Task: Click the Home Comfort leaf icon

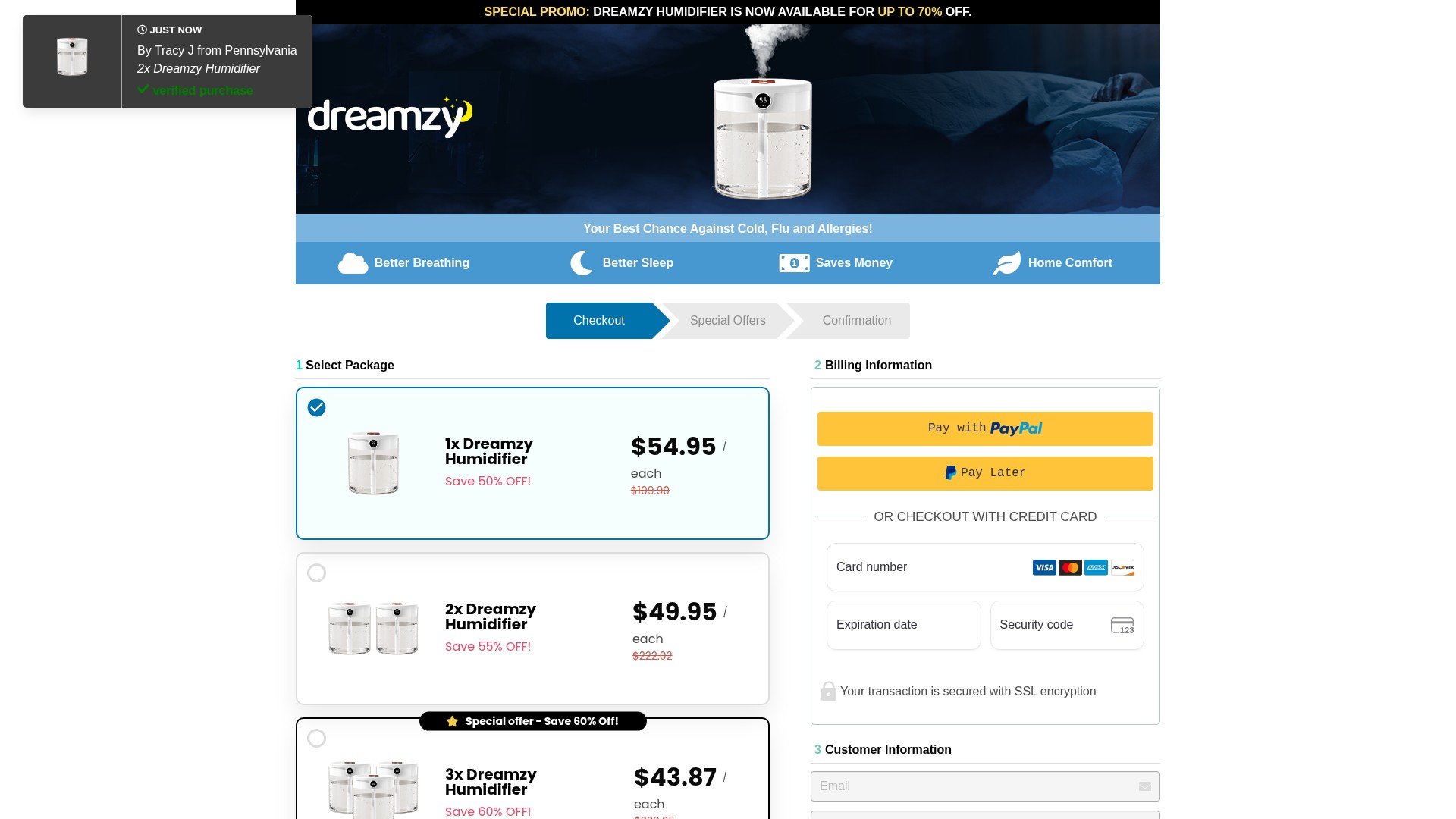Action: (x=1007, y=263)
